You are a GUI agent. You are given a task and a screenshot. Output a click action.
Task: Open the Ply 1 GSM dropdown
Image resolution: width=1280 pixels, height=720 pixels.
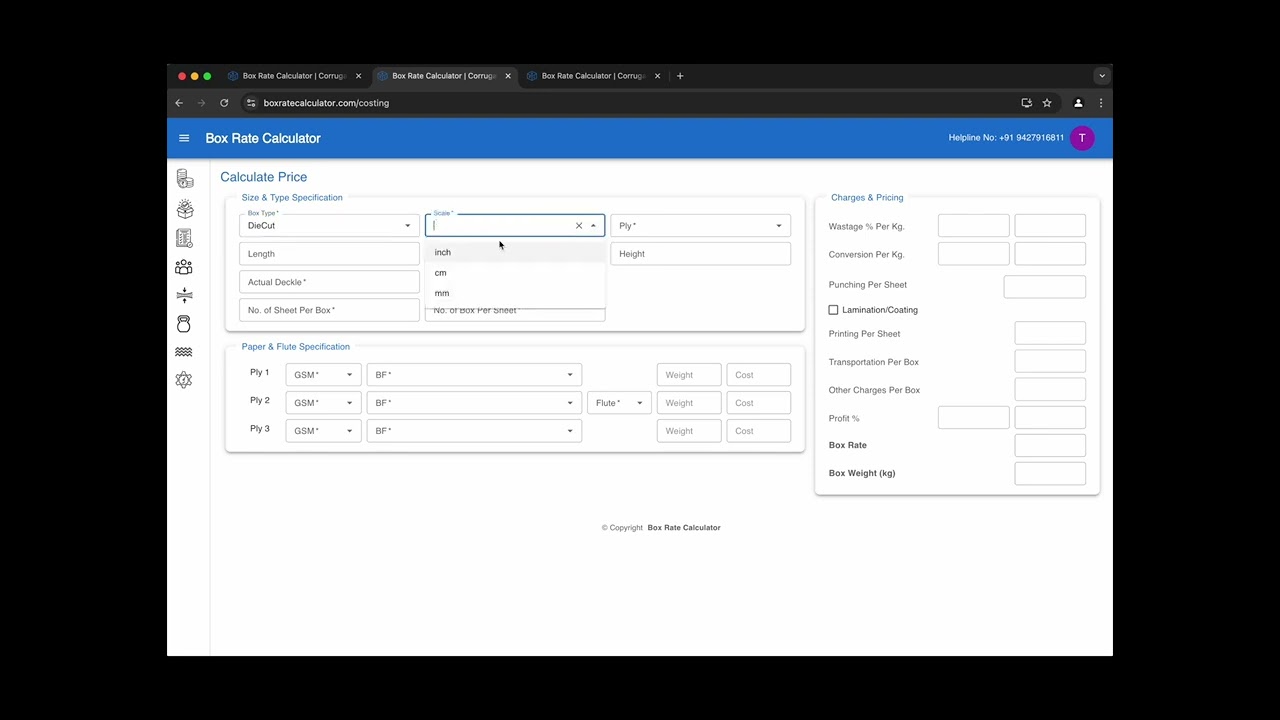pos(323,375)
